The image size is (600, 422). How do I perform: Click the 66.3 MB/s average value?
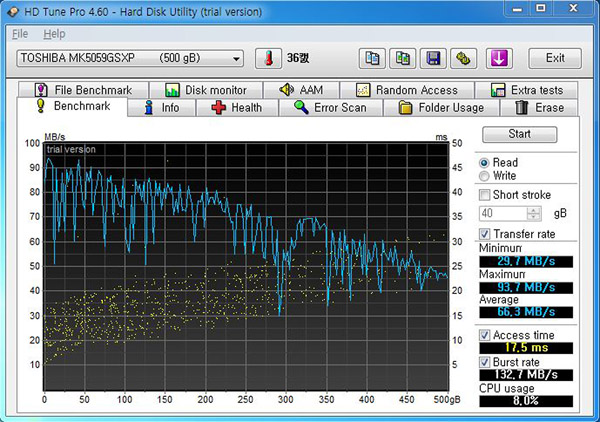(x=526, y=312)
